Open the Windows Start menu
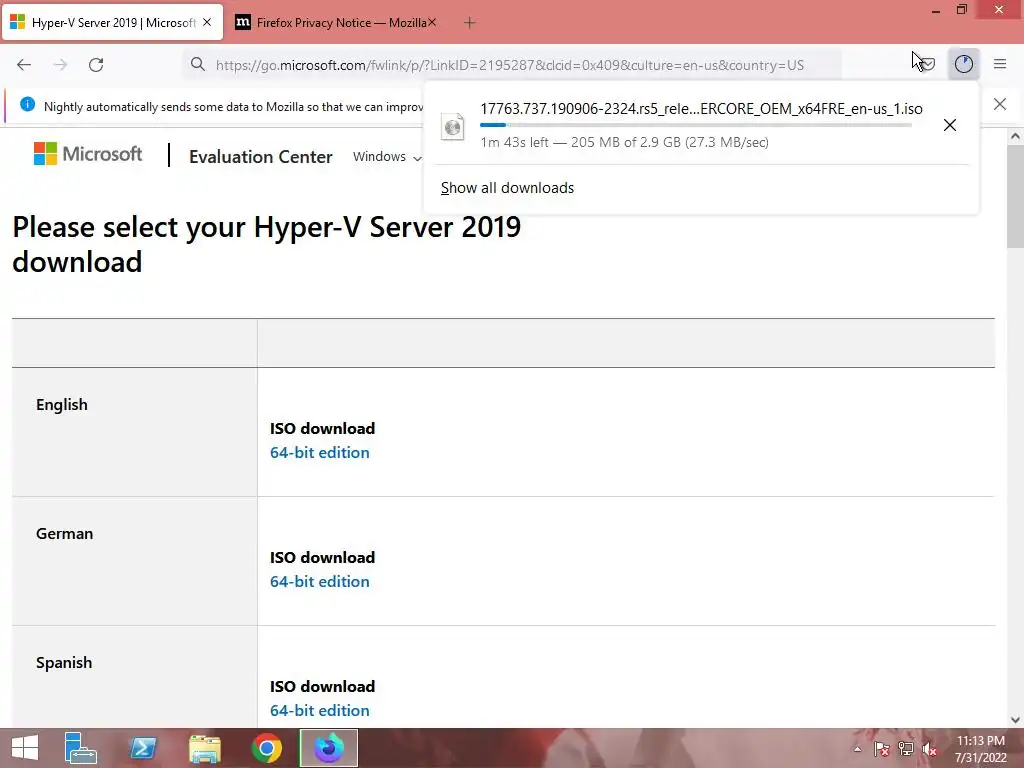 click(25, 748)
